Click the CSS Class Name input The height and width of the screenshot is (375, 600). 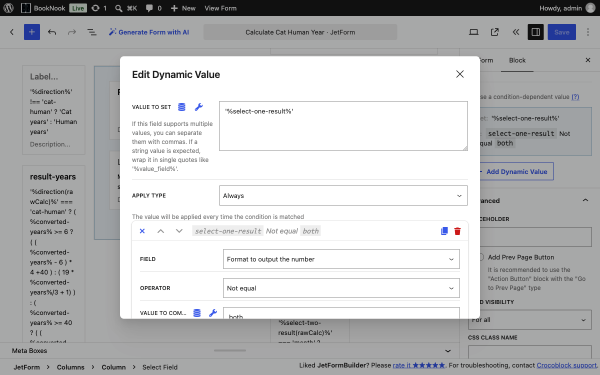point(530,351)
